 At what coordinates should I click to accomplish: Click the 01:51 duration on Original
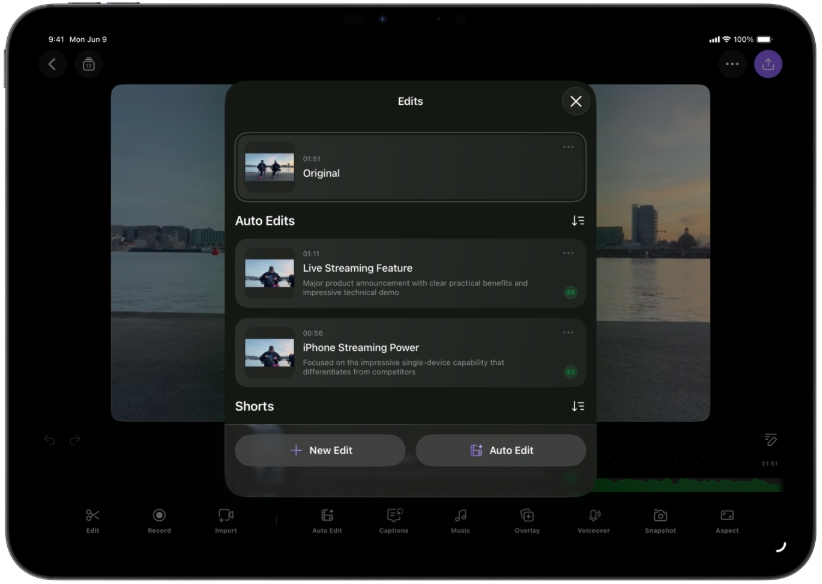[x=311, y=159]
